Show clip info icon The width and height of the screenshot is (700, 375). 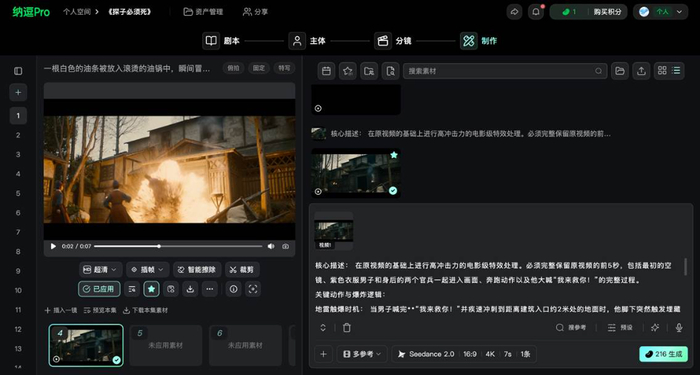click(233, 289)
